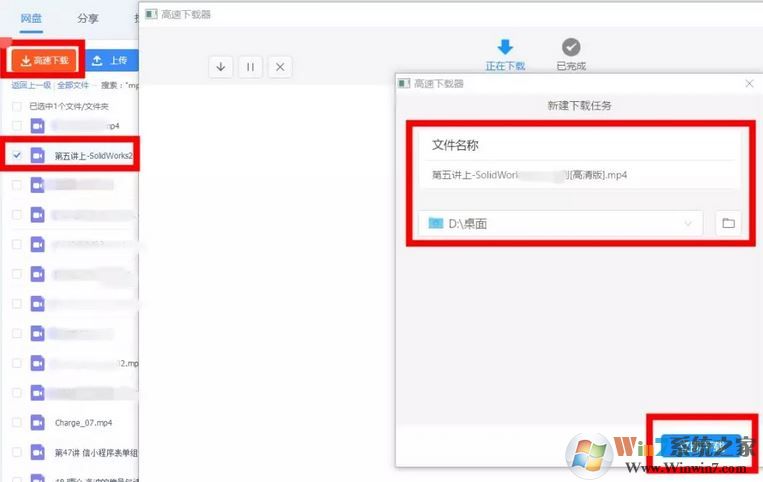Close the 新建下载任务 dialog
Image resolution: width=763 pixels, height=482 pixels.
pos(749,84)
